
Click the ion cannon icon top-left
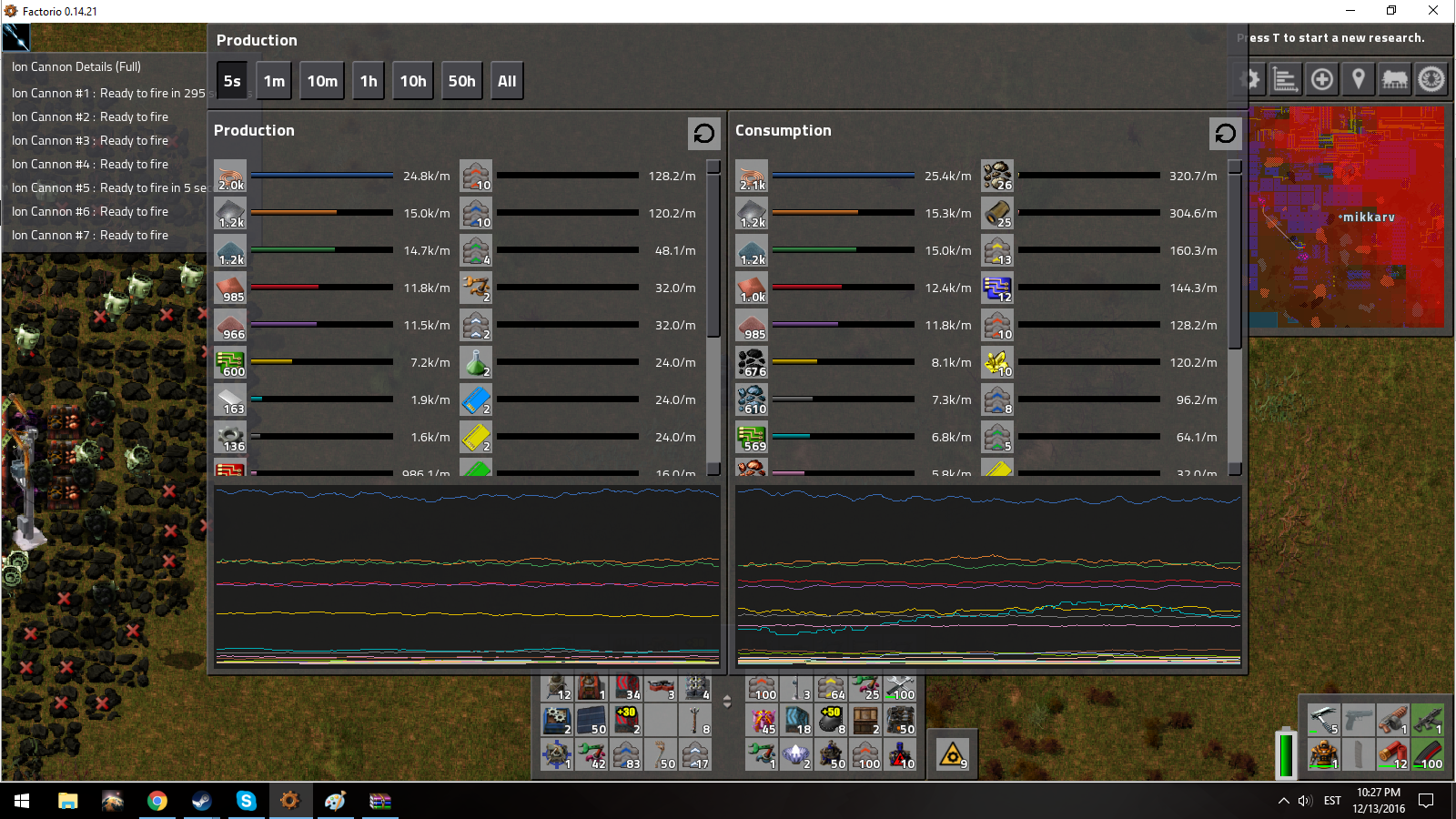(15, 37)
